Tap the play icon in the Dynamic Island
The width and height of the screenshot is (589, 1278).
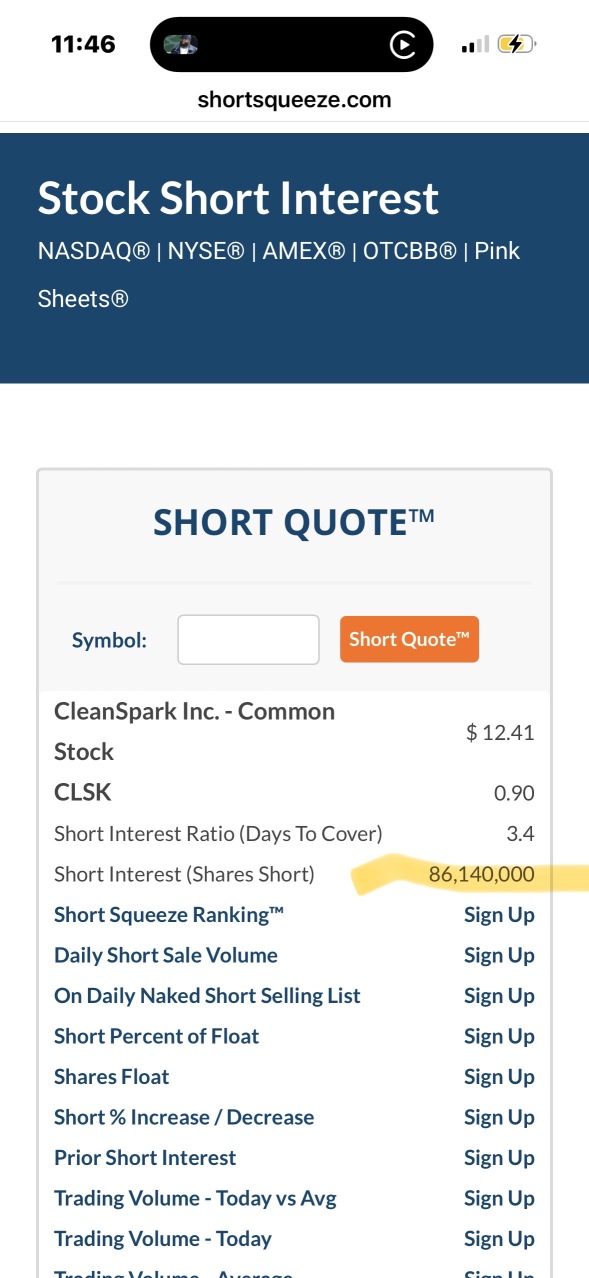pos(402,45)
